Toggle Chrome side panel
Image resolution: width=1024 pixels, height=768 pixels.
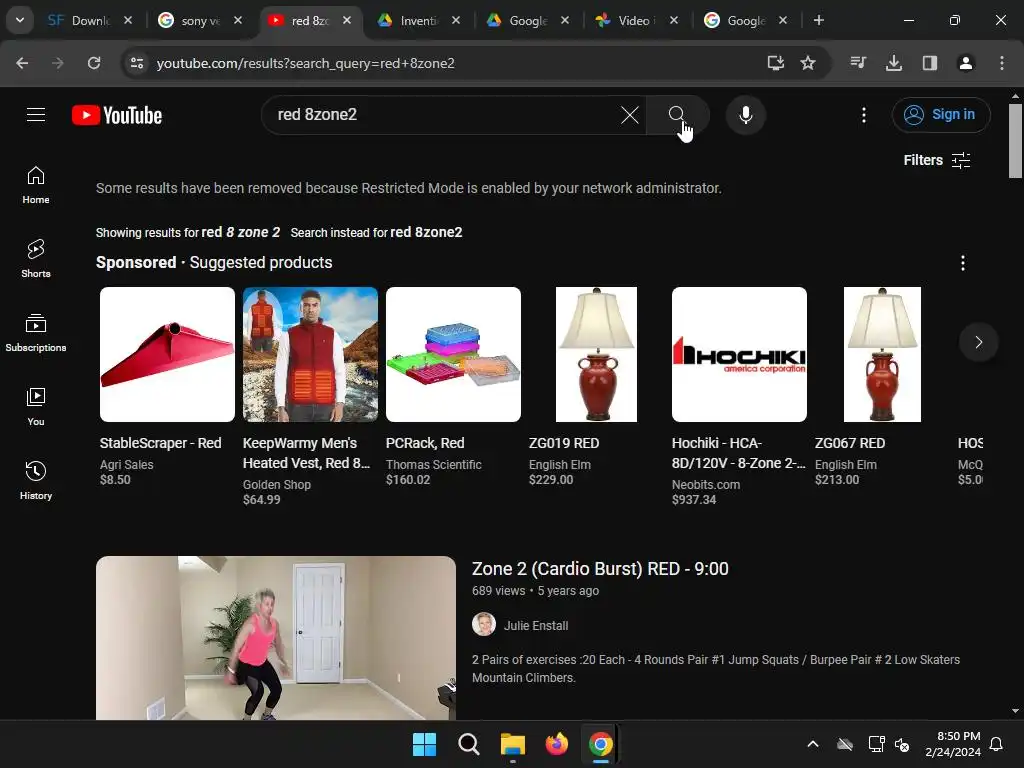coord(930,63)
